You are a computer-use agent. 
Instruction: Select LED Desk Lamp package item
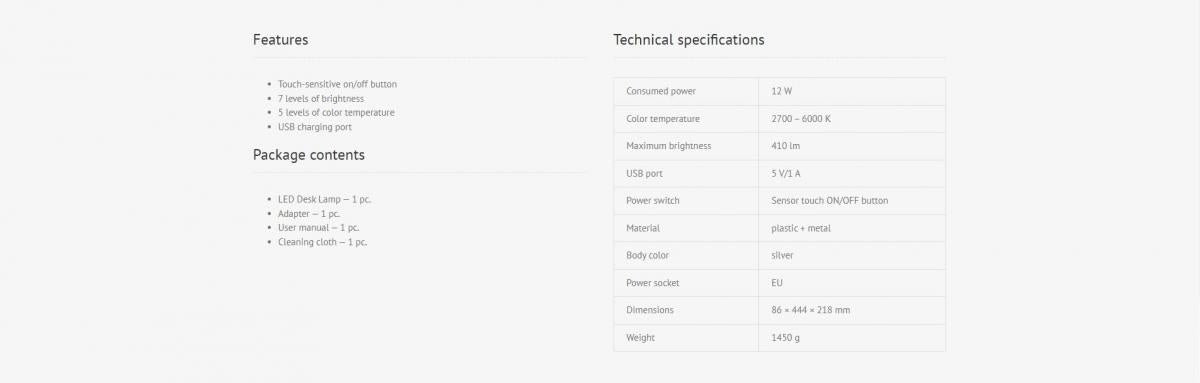pos(324,199)
